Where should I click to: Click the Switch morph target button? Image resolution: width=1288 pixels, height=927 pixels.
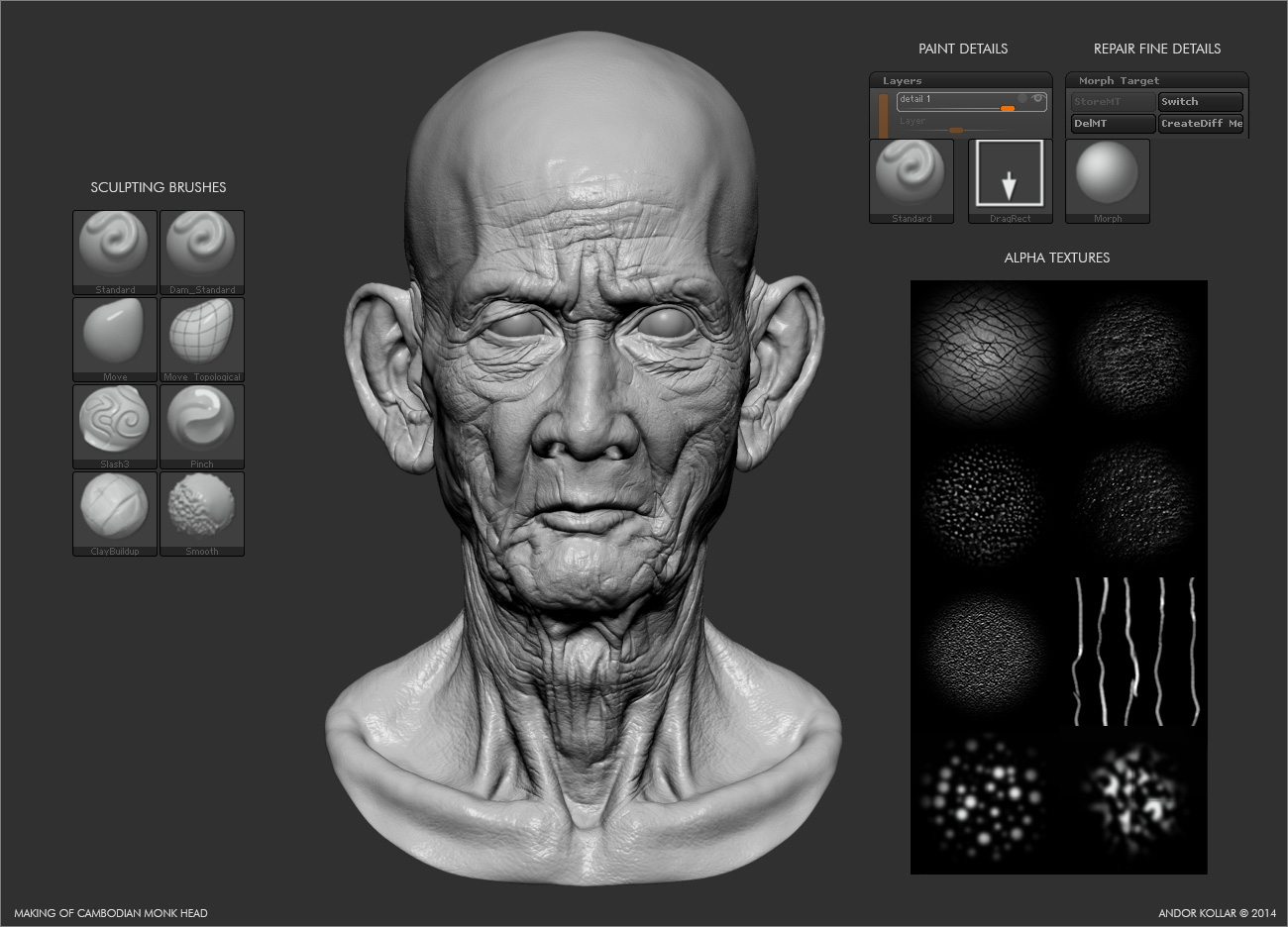coord(1201,101)
